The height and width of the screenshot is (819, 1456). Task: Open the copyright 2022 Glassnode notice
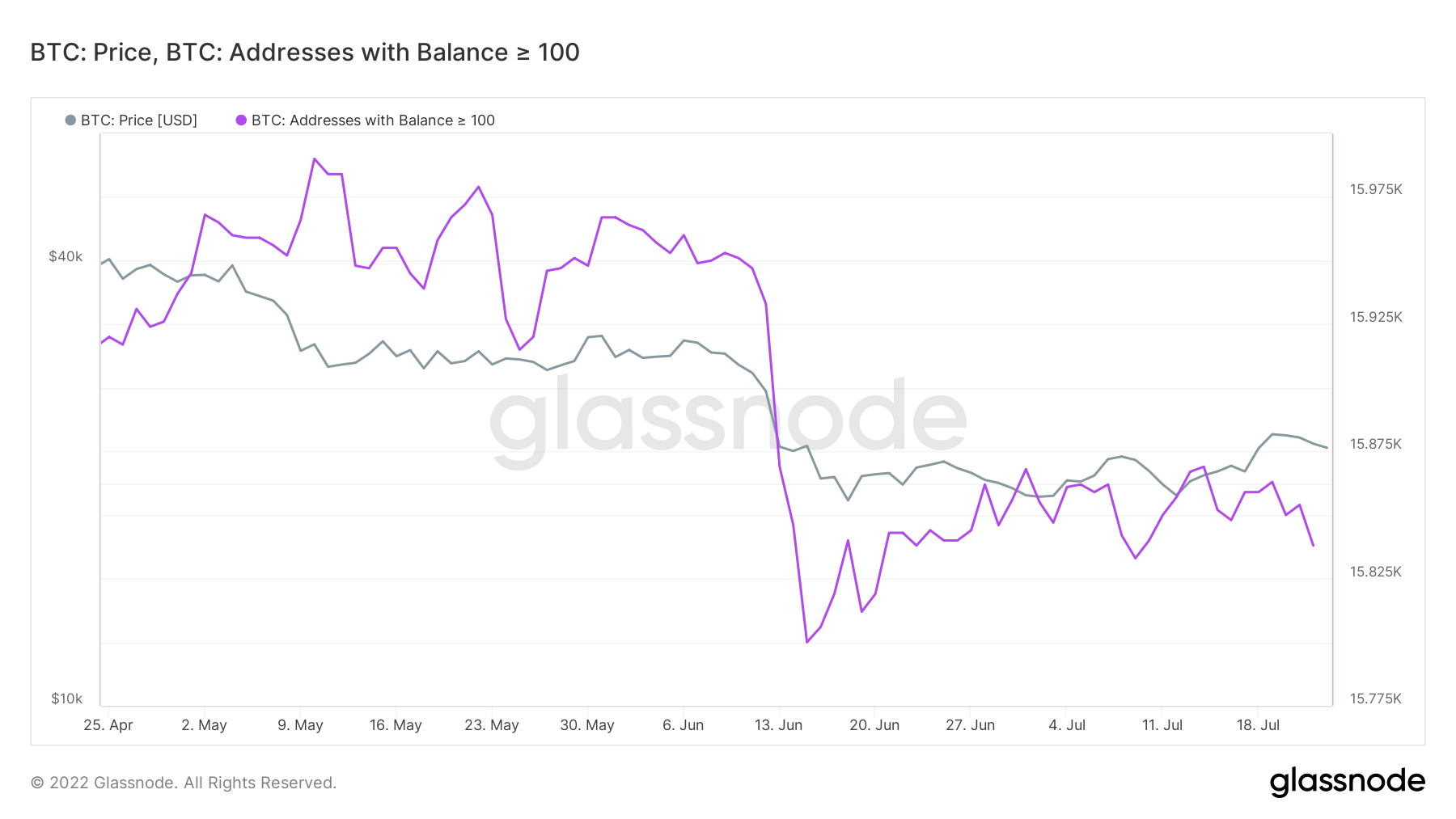point(184,783)
